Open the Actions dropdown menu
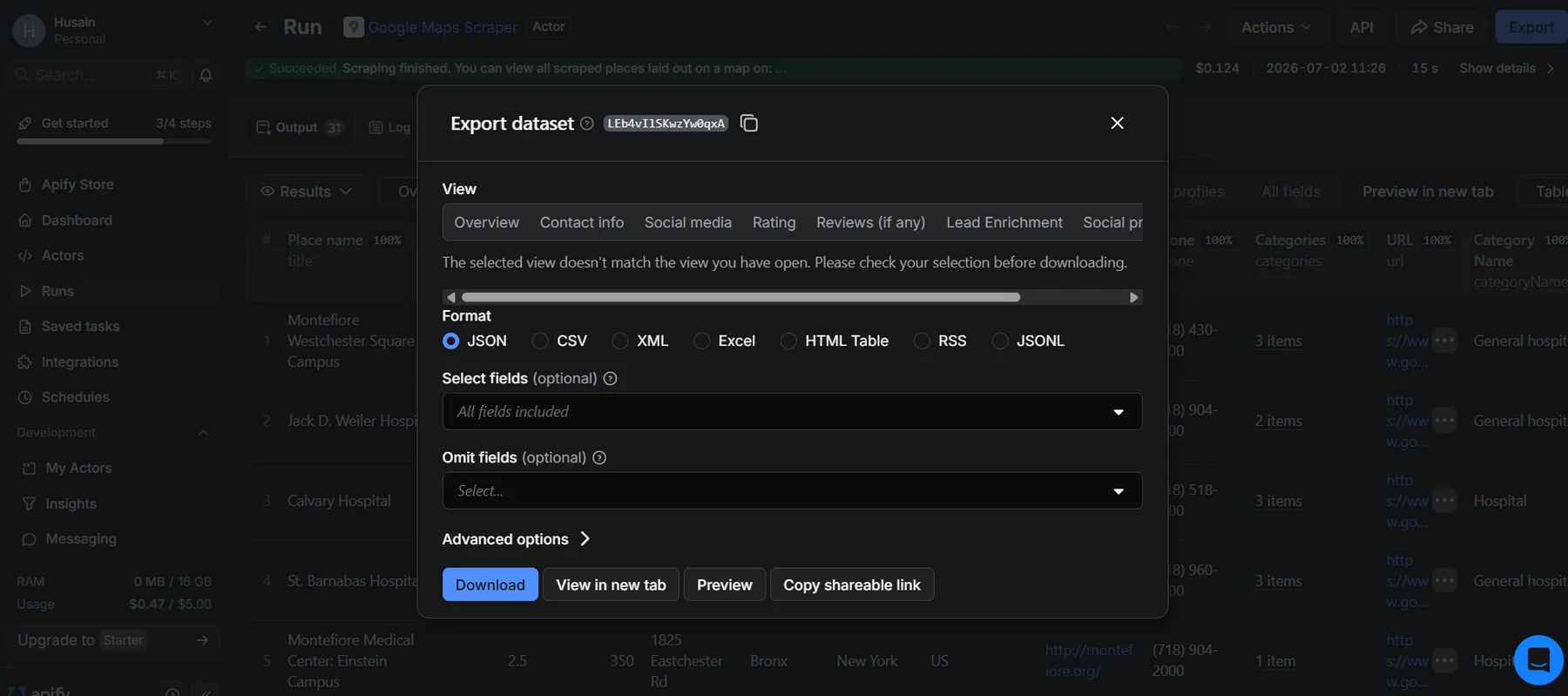Viewport: 1568px width, 696px height. [x=1276, y=27]
